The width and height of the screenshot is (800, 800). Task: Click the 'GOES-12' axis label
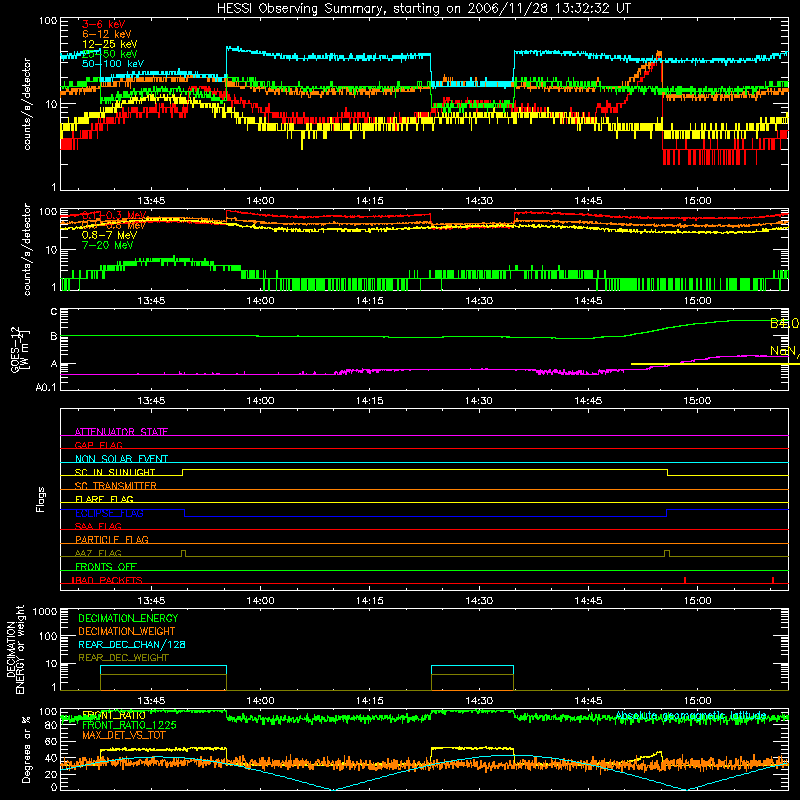[15, 350]
